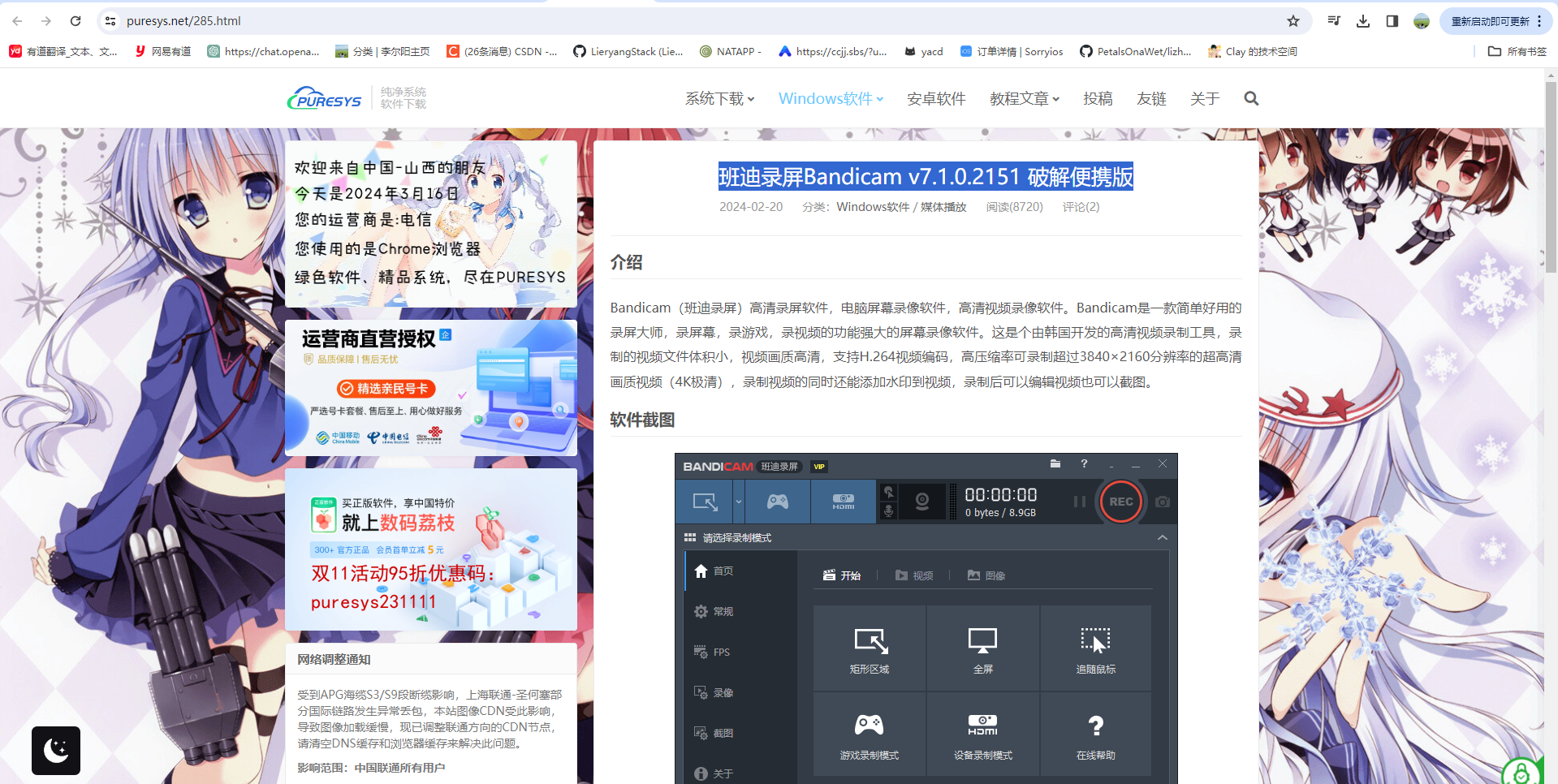Click the 全屏 recording mode tile
1558x784 pixels.
coord(983,648)
